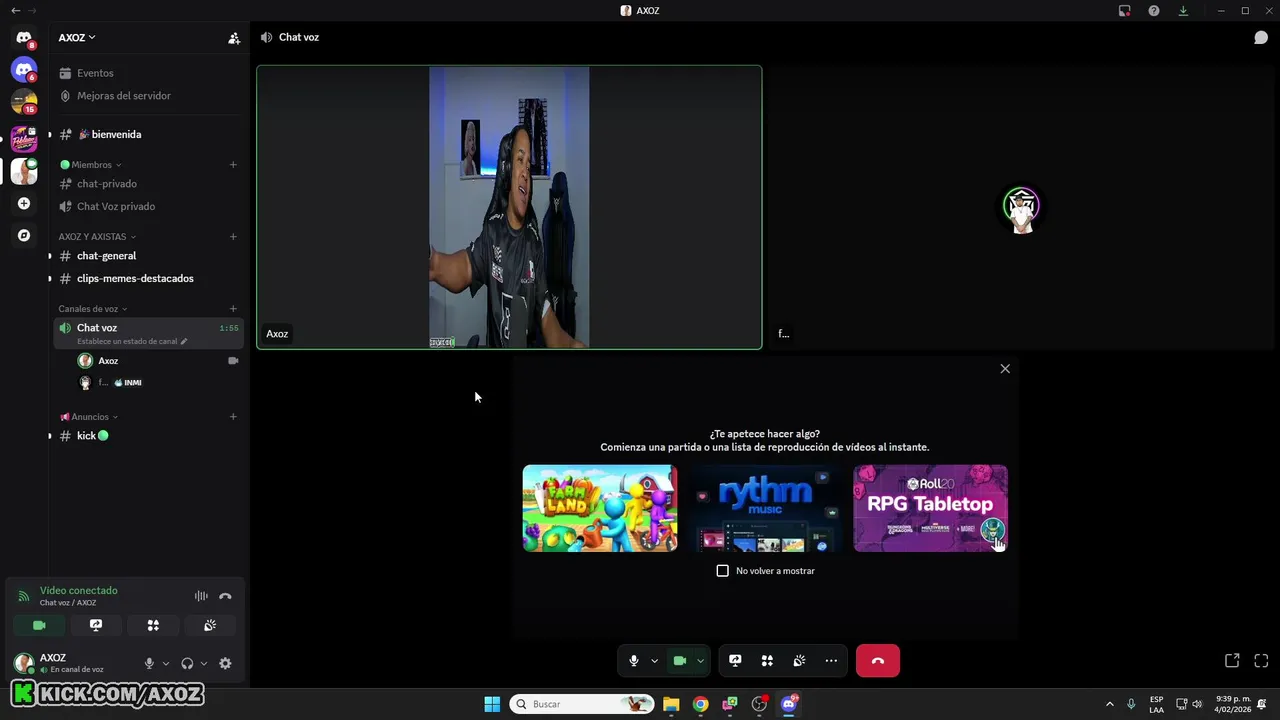Open the taskbar clock showing 9:39 p. m.
The width and height of the screenshot is (1280, 720).
[1233, 704]
